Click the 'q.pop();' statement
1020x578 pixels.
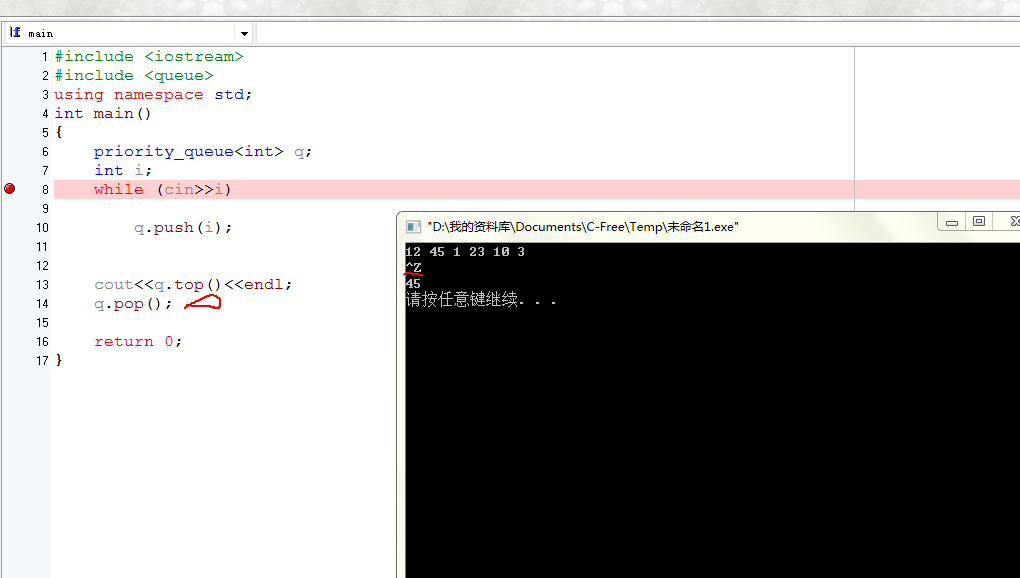[133, 304]
